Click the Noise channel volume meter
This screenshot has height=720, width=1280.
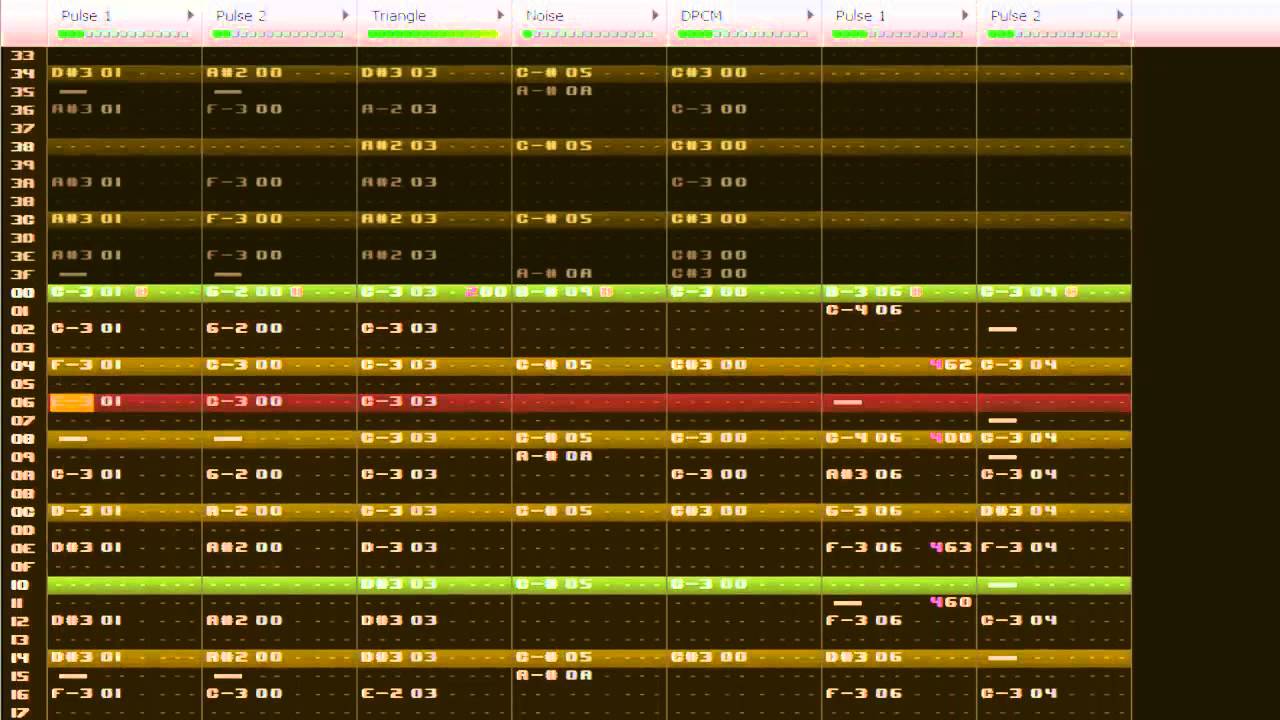(x=588, y=34)
